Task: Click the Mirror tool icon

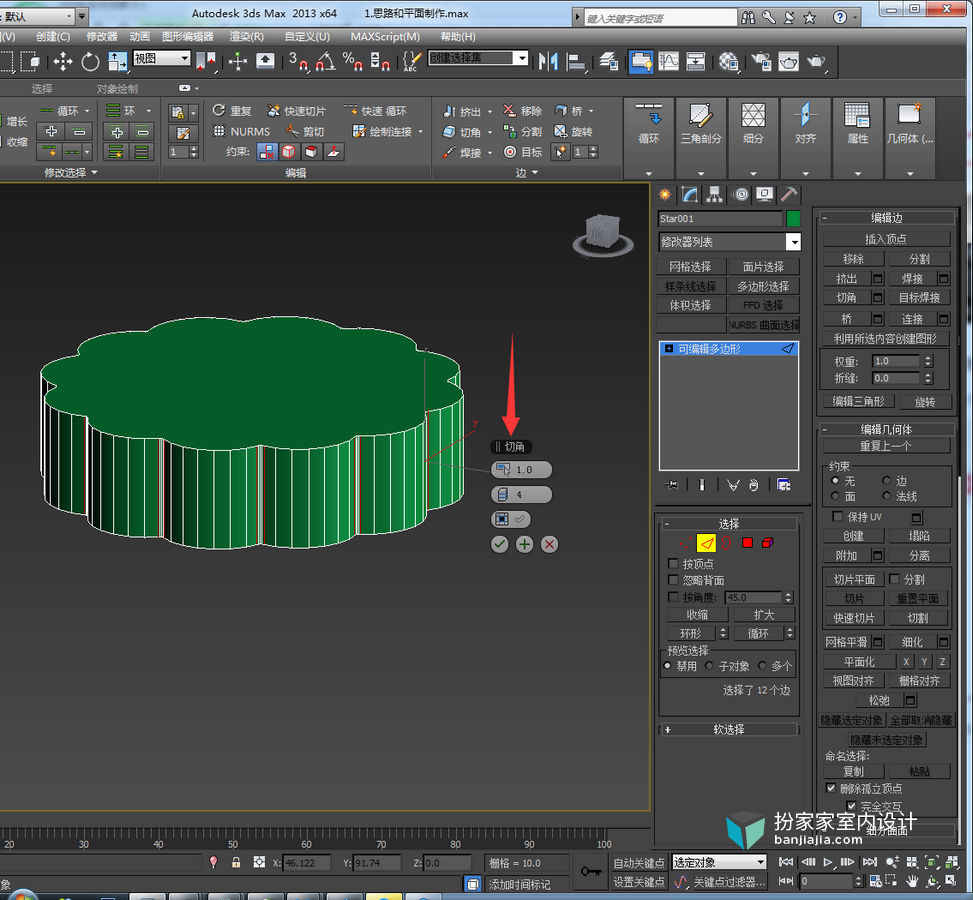Action: tap(549, 61)
